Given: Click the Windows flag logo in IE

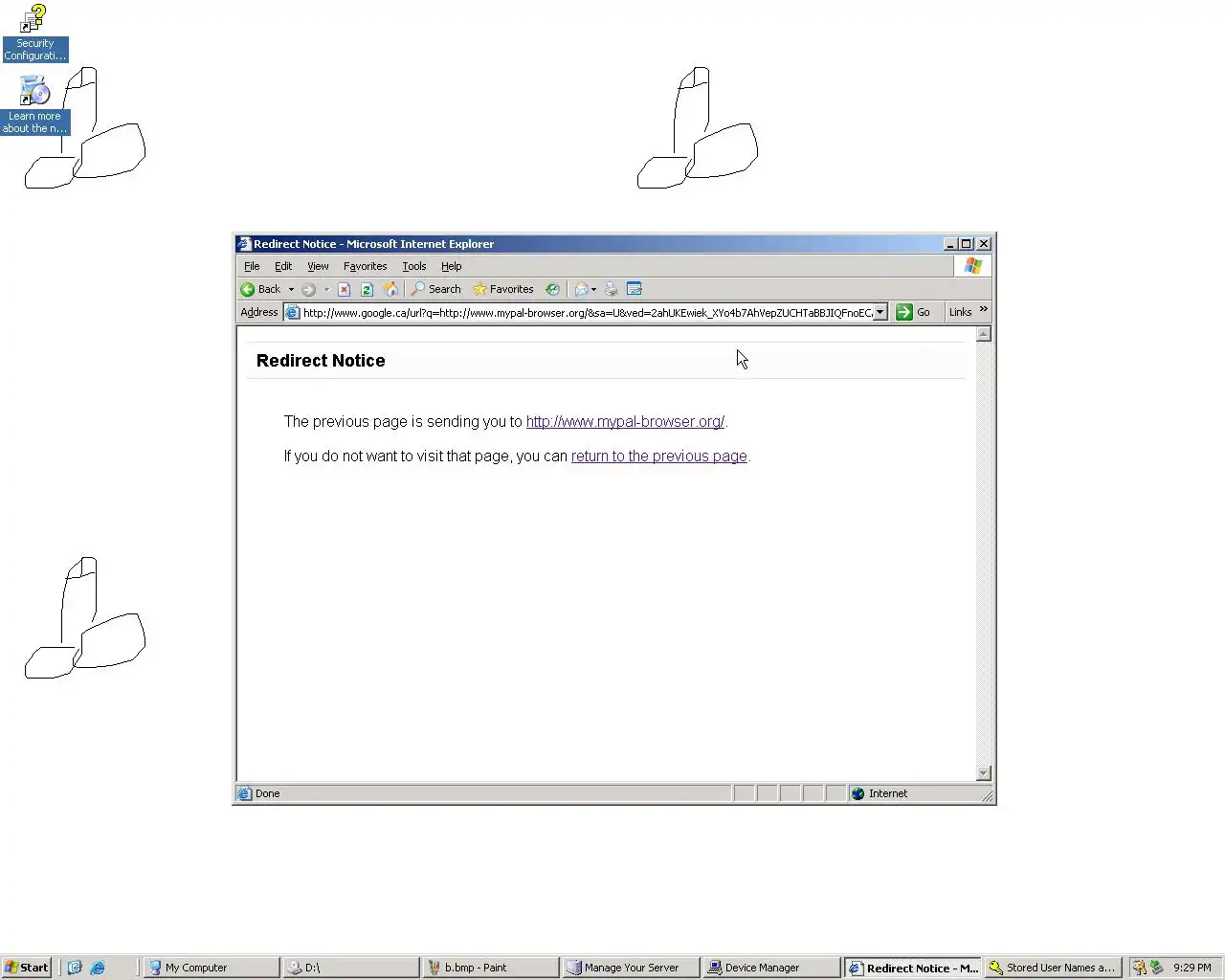Looking at the screenshot, I should coord(972,266).
